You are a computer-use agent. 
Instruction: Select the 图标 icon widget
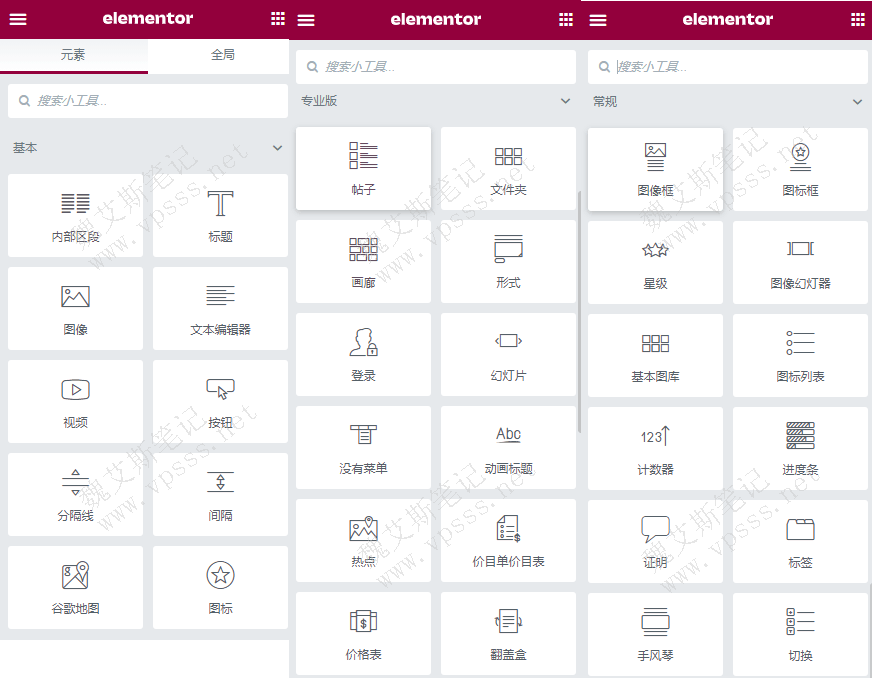[220, 587]
